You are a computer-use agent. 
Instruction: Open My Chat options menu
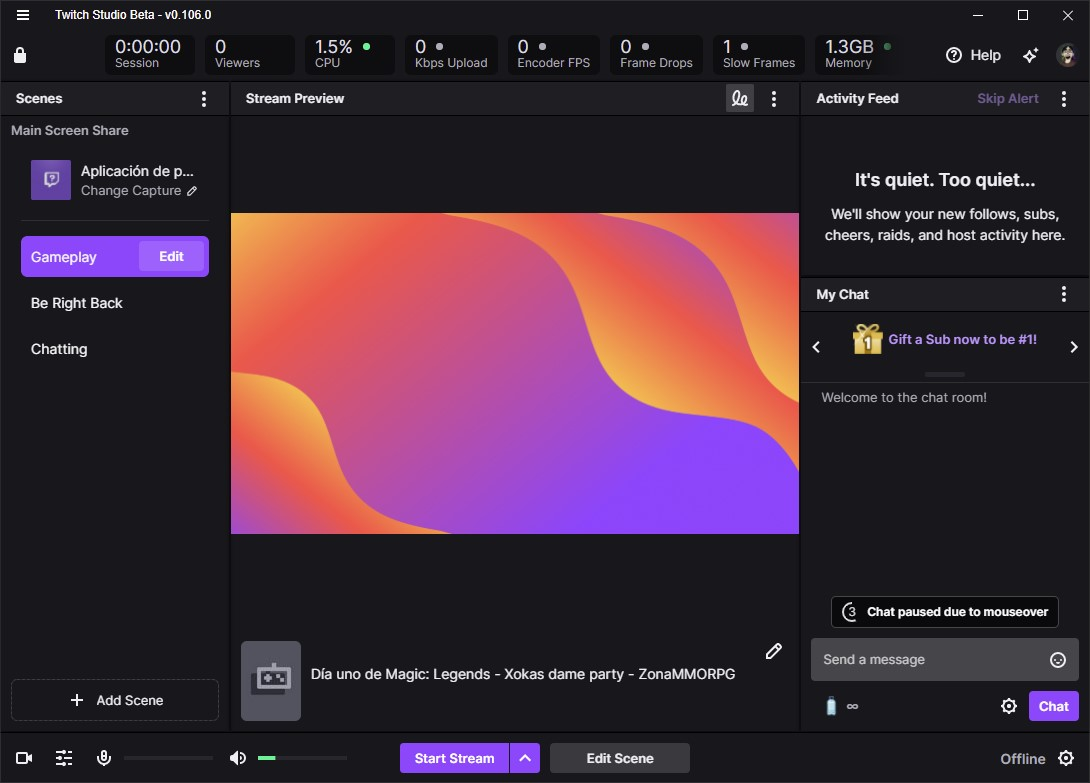coord(1064,294)
